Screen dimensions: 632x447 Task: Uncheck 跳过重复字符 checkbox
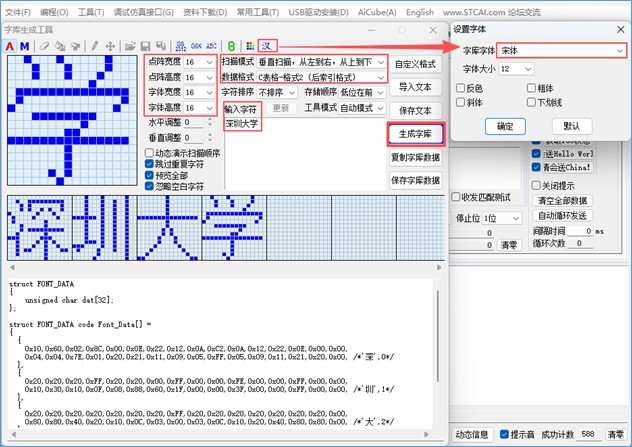click(150, 164)
